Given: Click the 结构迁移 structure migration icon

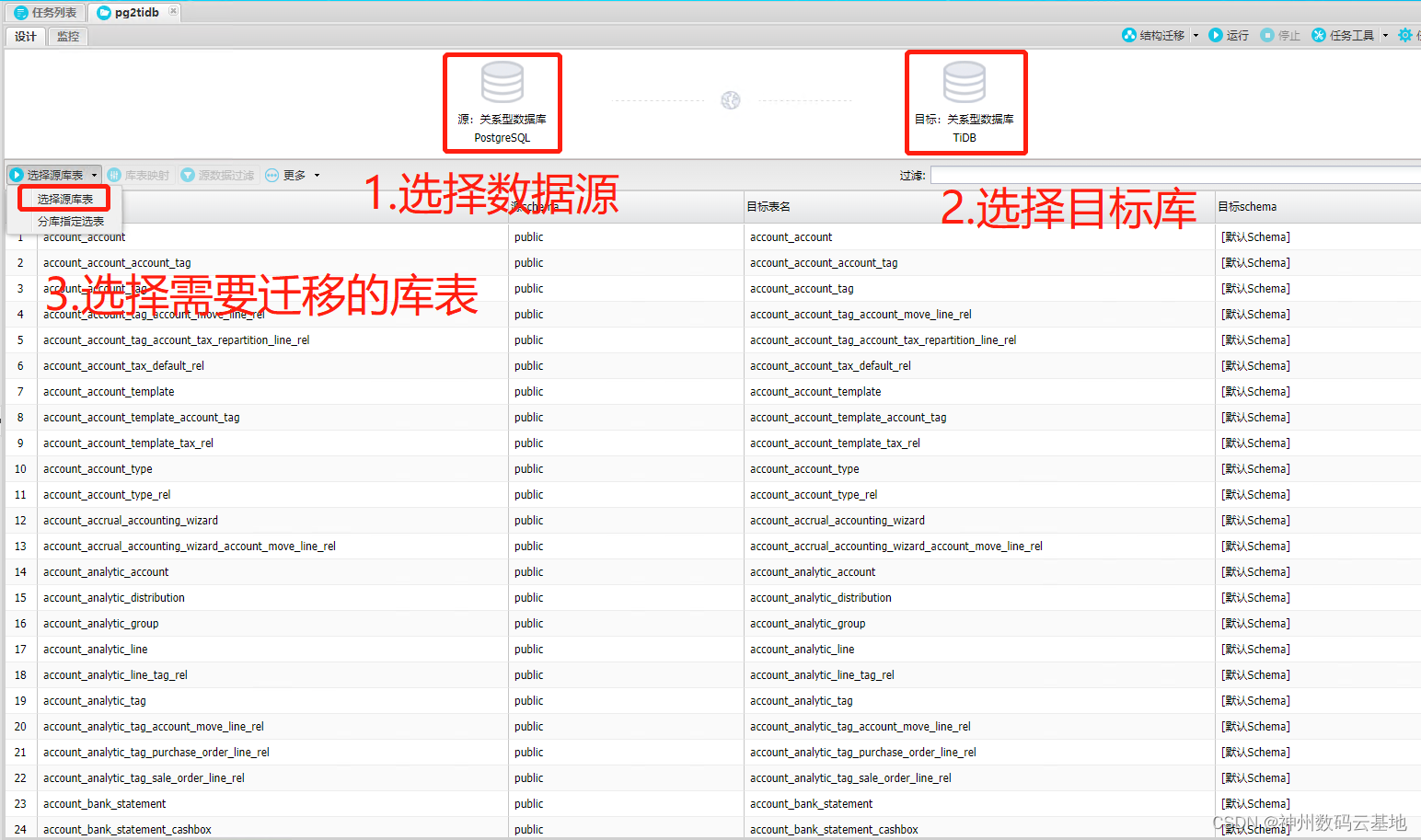Looking at the screenshot, I should [1129, 35].
